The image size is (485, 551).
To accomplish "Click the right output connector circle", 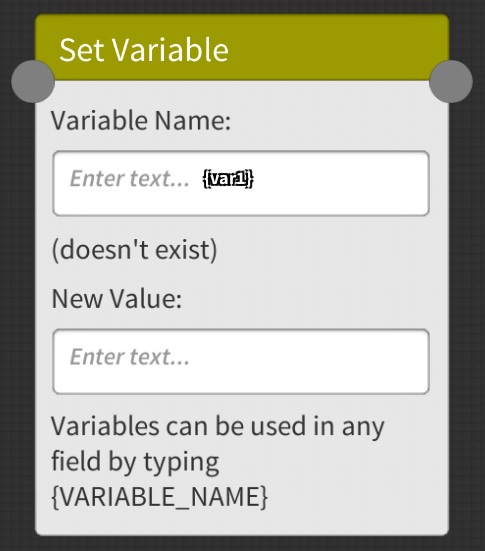I will (451, 81).
